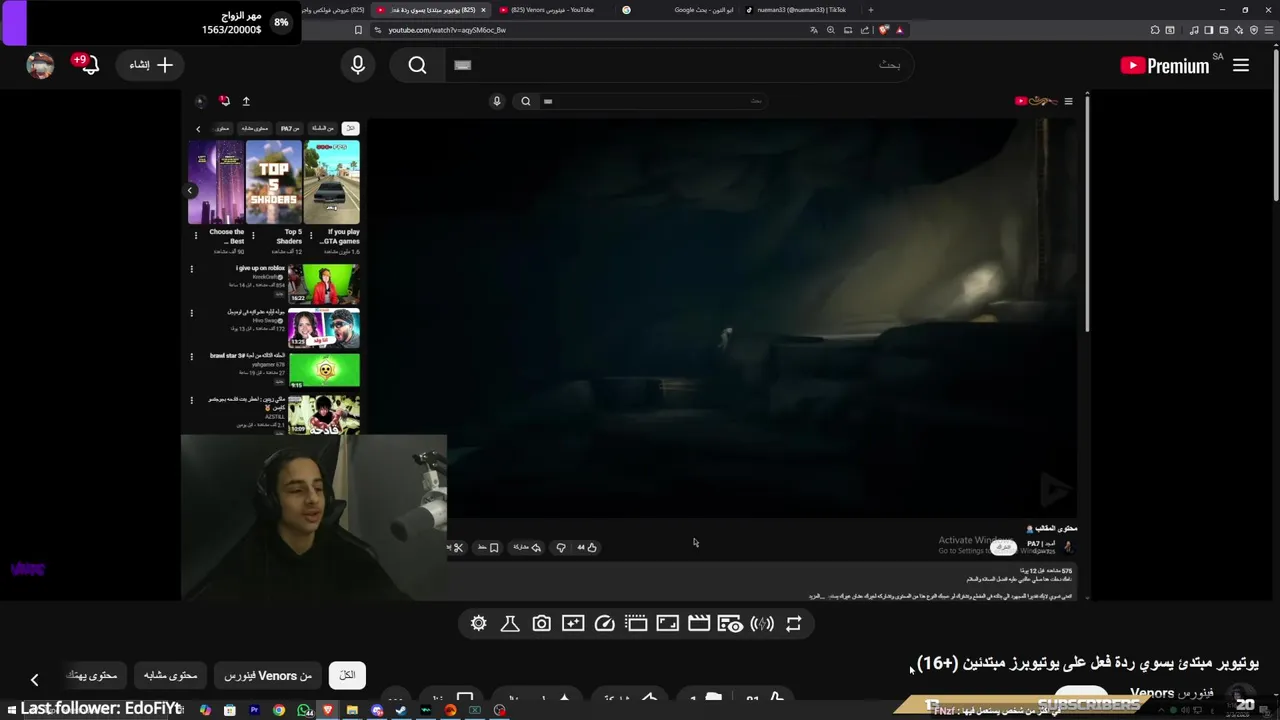The height and width of the screenshot is (720, 1280).
Task: Click the embedded page's search magnifier icon
Action: point(526,101)
